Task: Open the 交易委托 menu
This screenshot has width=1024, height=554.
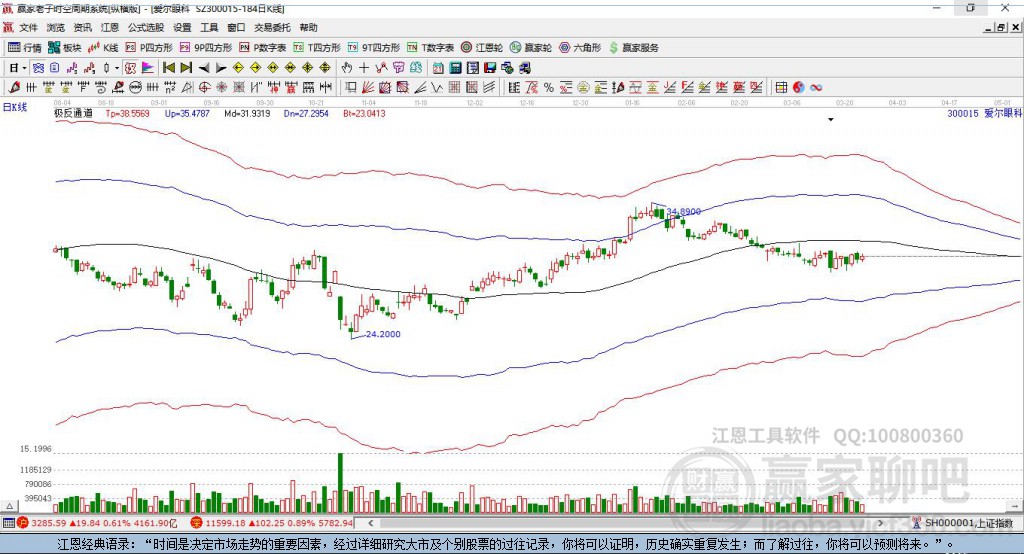Action: click(272, 27)
